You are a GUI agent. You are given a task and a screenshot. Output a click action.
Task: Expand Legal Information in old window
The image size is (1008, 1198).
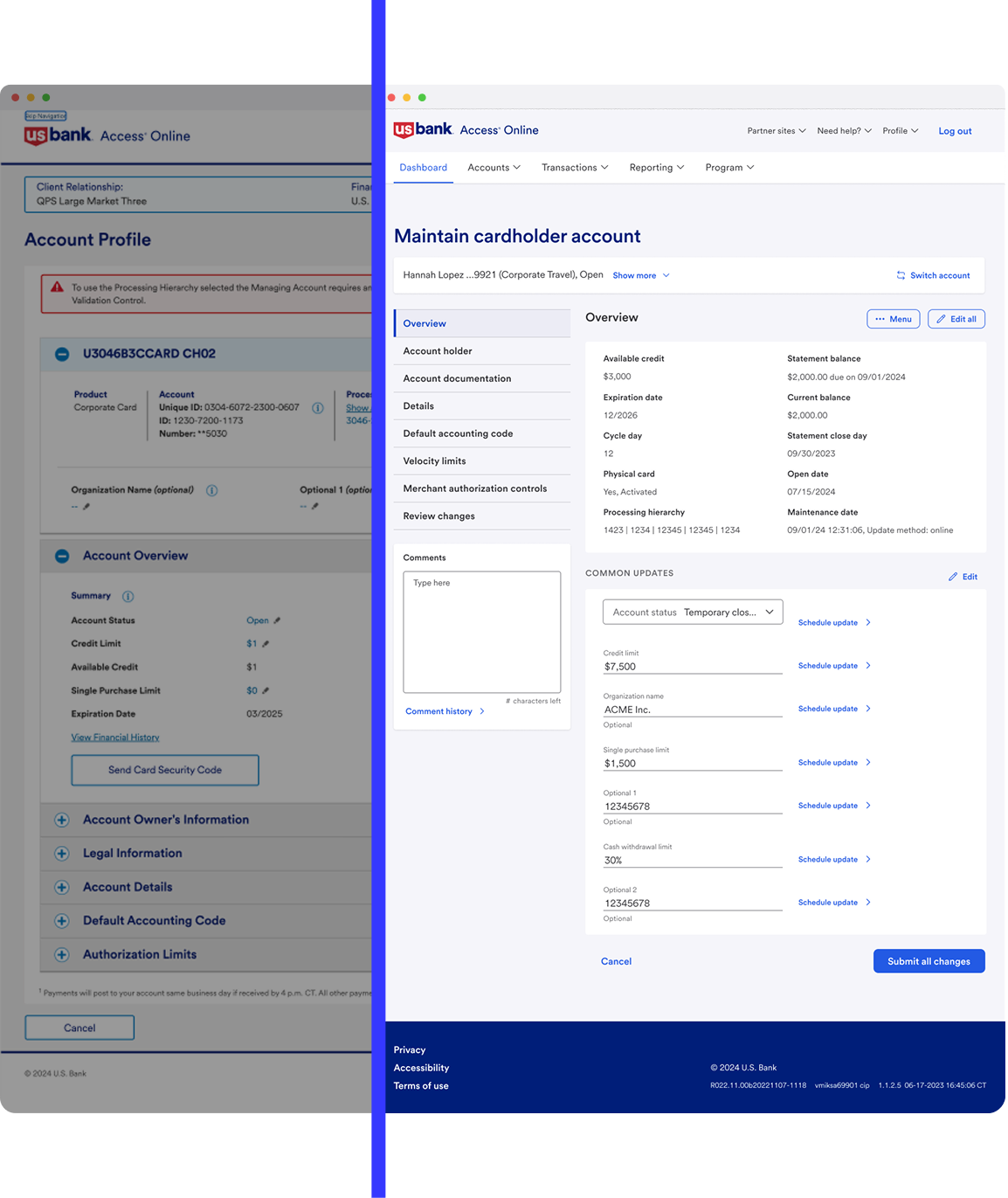pos(62,854)
